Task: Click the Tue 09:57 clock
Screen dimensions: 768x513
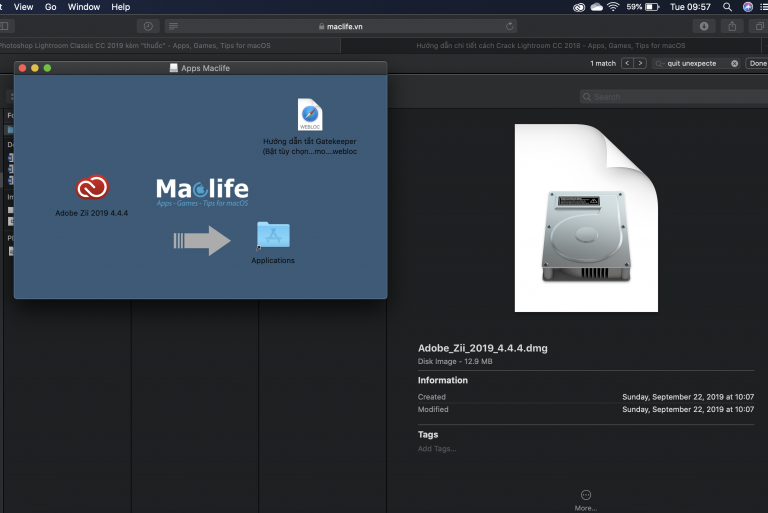Action: coord(690,7)
